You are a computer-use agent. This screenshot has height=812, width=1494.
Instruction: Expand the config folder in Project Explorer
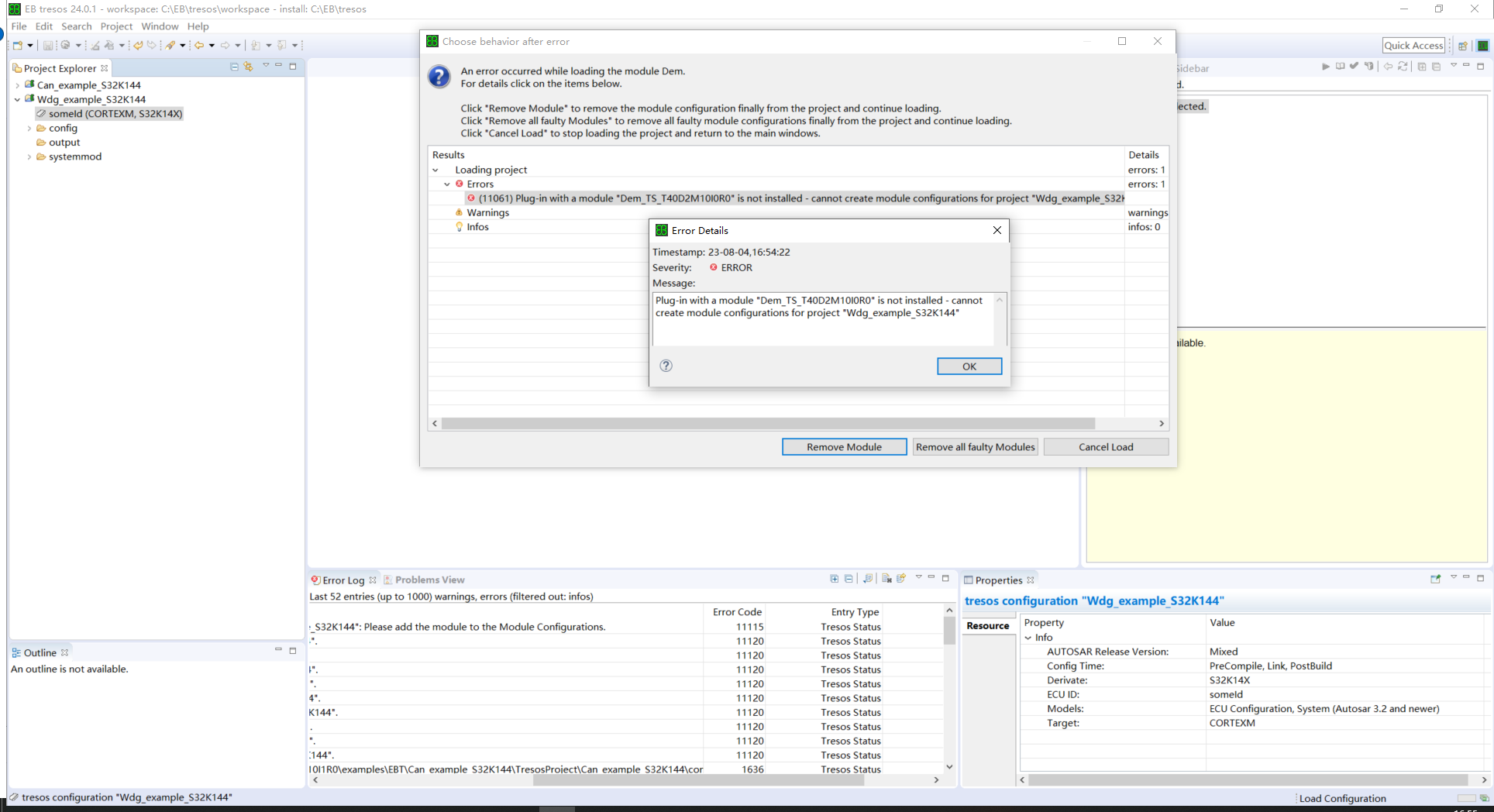[29, 129]
